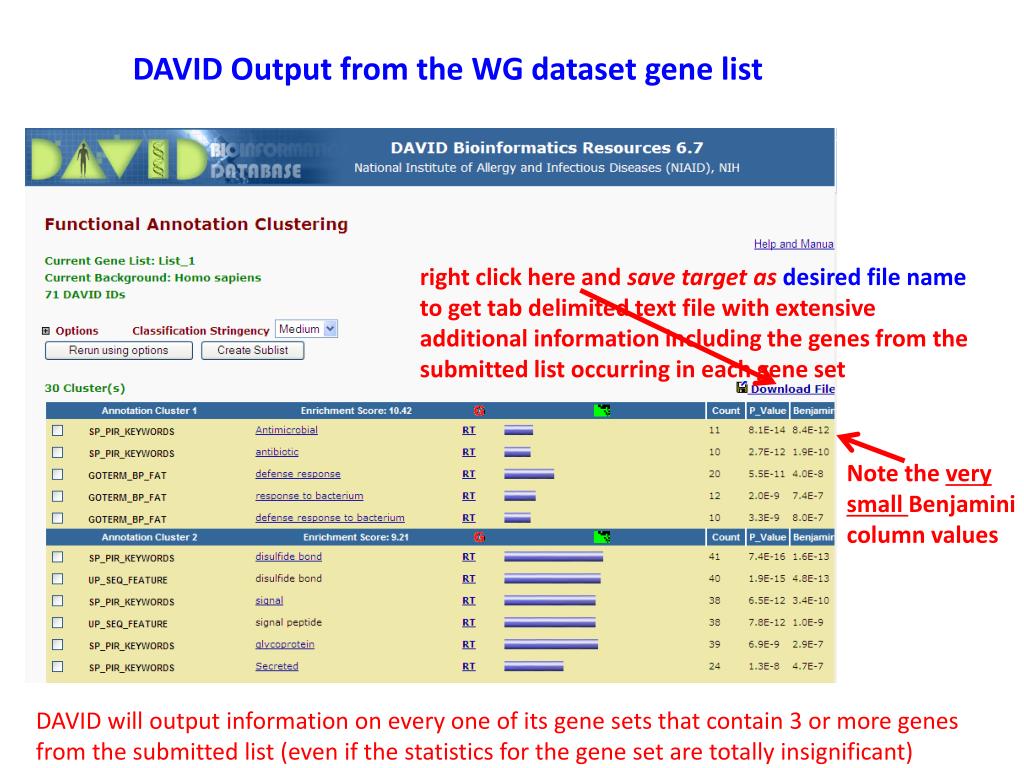Click the green heatmap icon in Annotation Cluster 1 header
Screen dimensions: 1024x768
coord(602,411)
